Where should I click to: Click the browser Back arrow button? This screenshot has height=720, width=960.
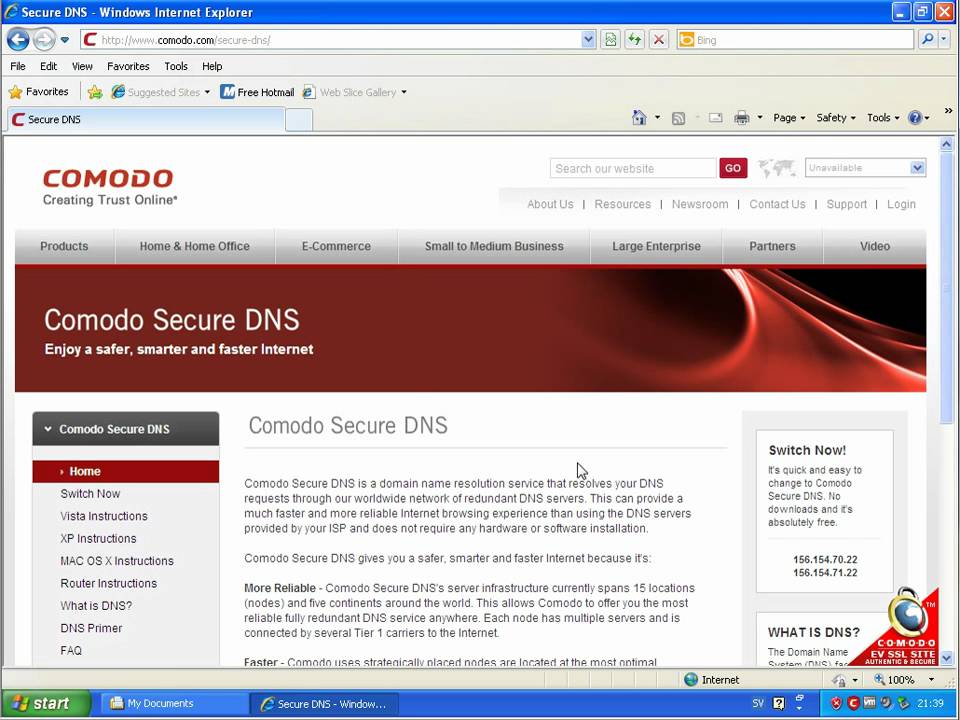click(x=18, y=40)
